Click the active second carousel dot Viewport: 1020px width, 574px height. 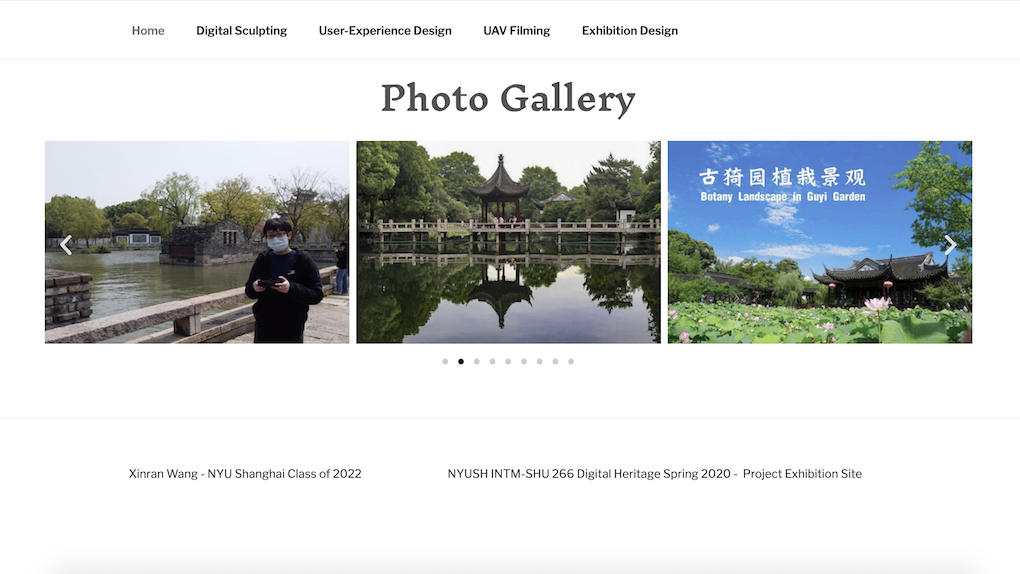[x=461, y=362]
